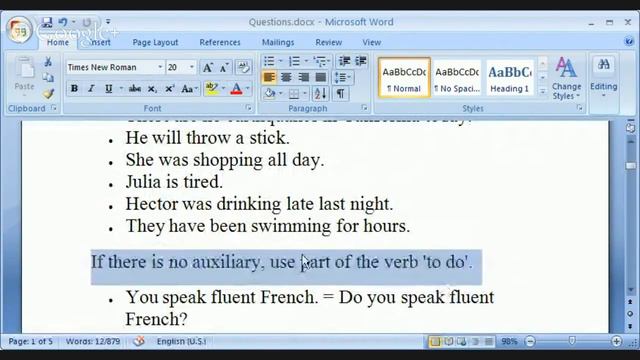Apply the red font color
The image size is (640, 360).
pos(236,88)
